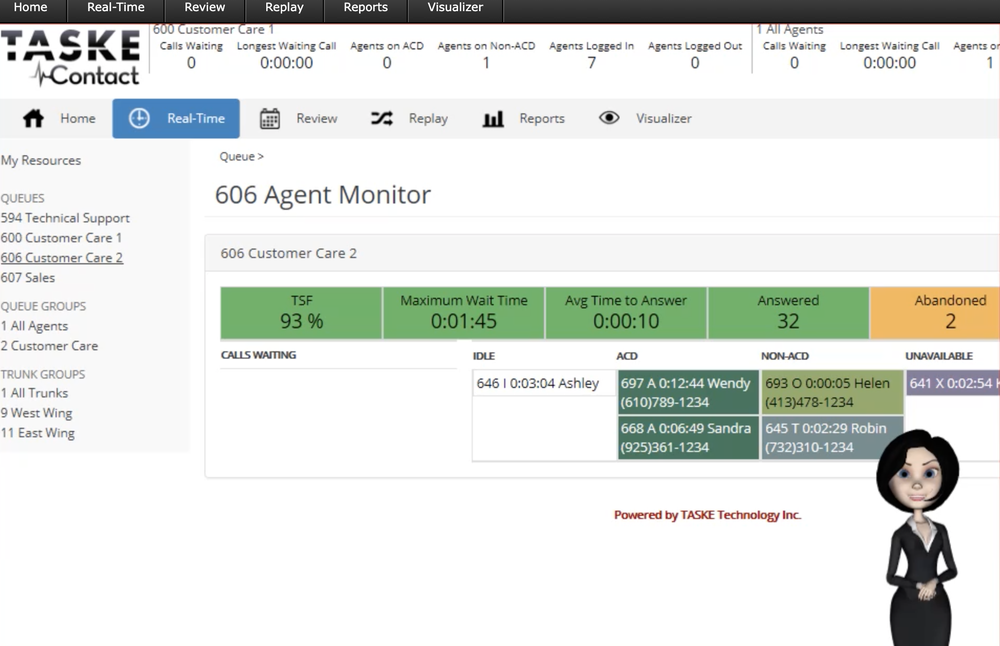
Task: Click the Agents Logged Out value 0
Action: [695, 62]
